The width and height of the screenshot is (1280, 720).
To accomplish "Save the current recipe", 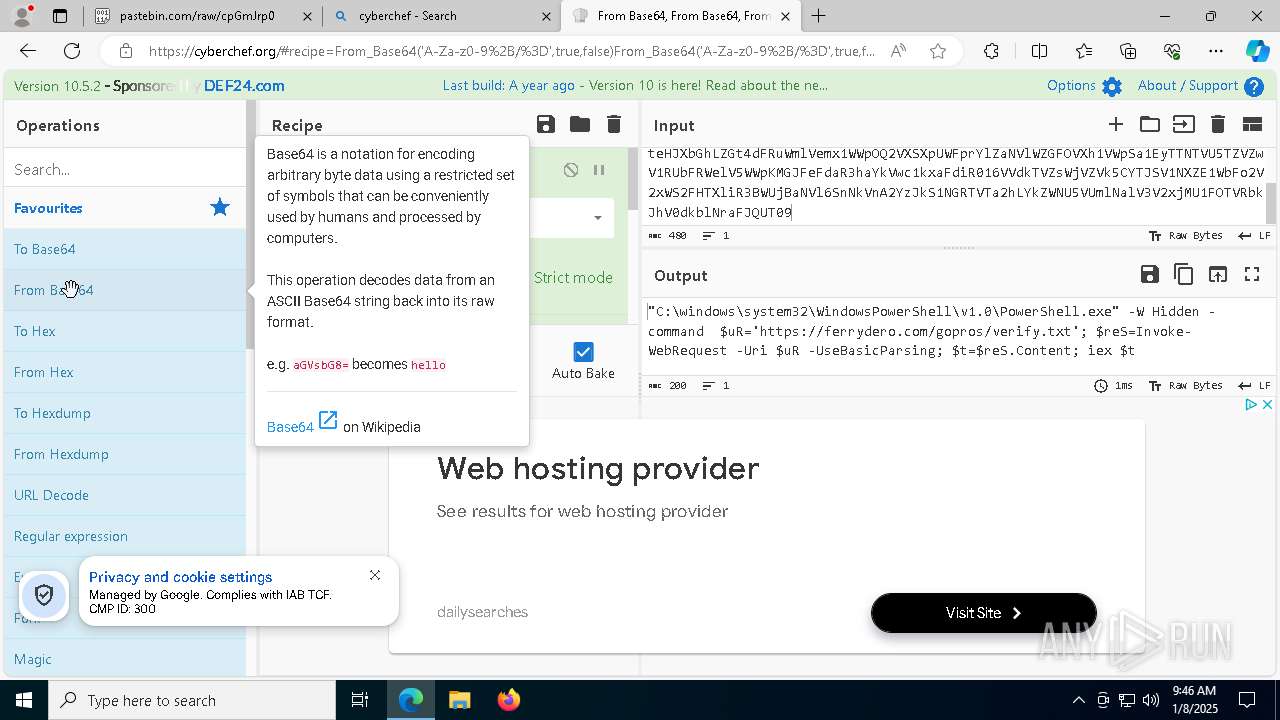I will 545,124.
